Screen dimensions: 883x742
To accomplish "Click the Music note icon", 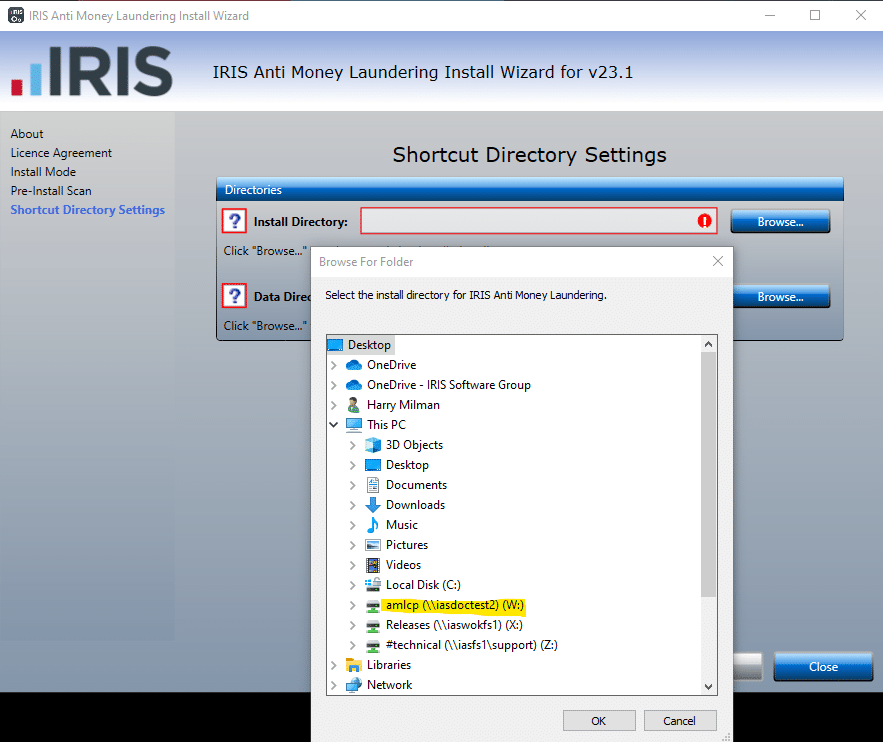I will pos(373,525).
